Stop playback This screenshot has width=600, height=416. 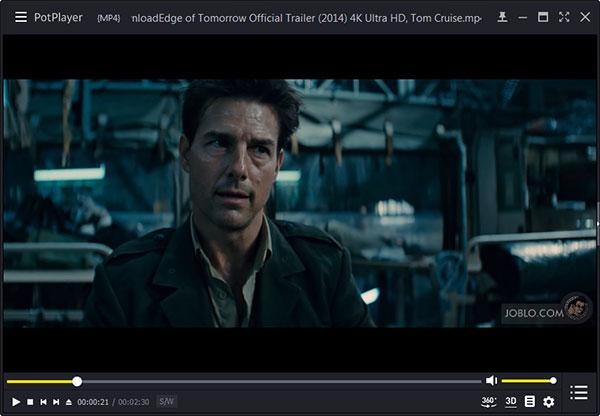(x=30, y=402)
